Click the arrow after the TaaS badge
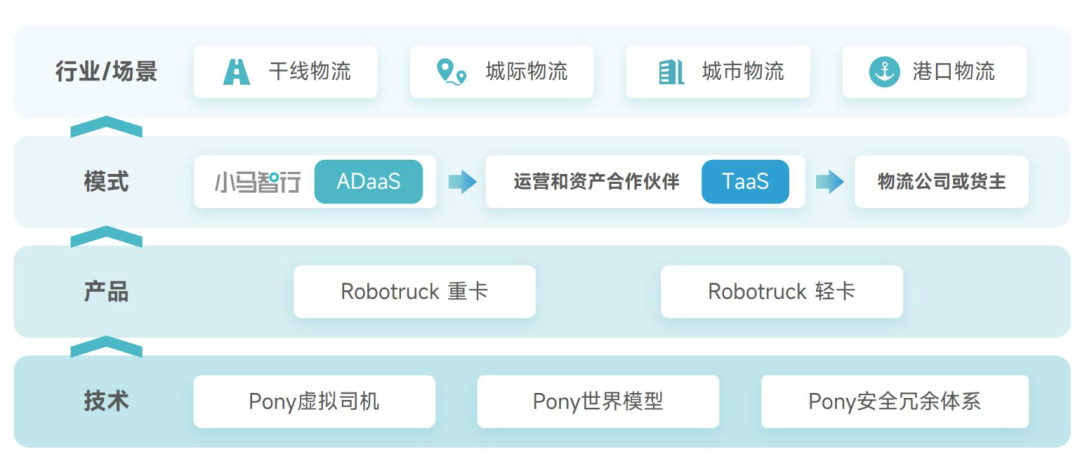 point(830,182)
